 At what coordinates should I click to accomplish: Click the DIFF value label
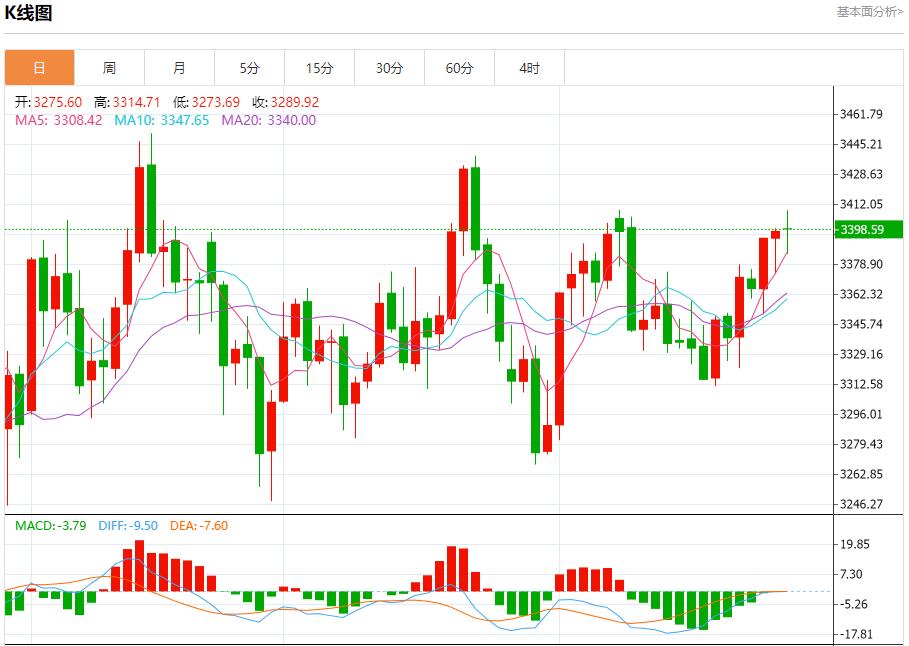tap(129, 525)
